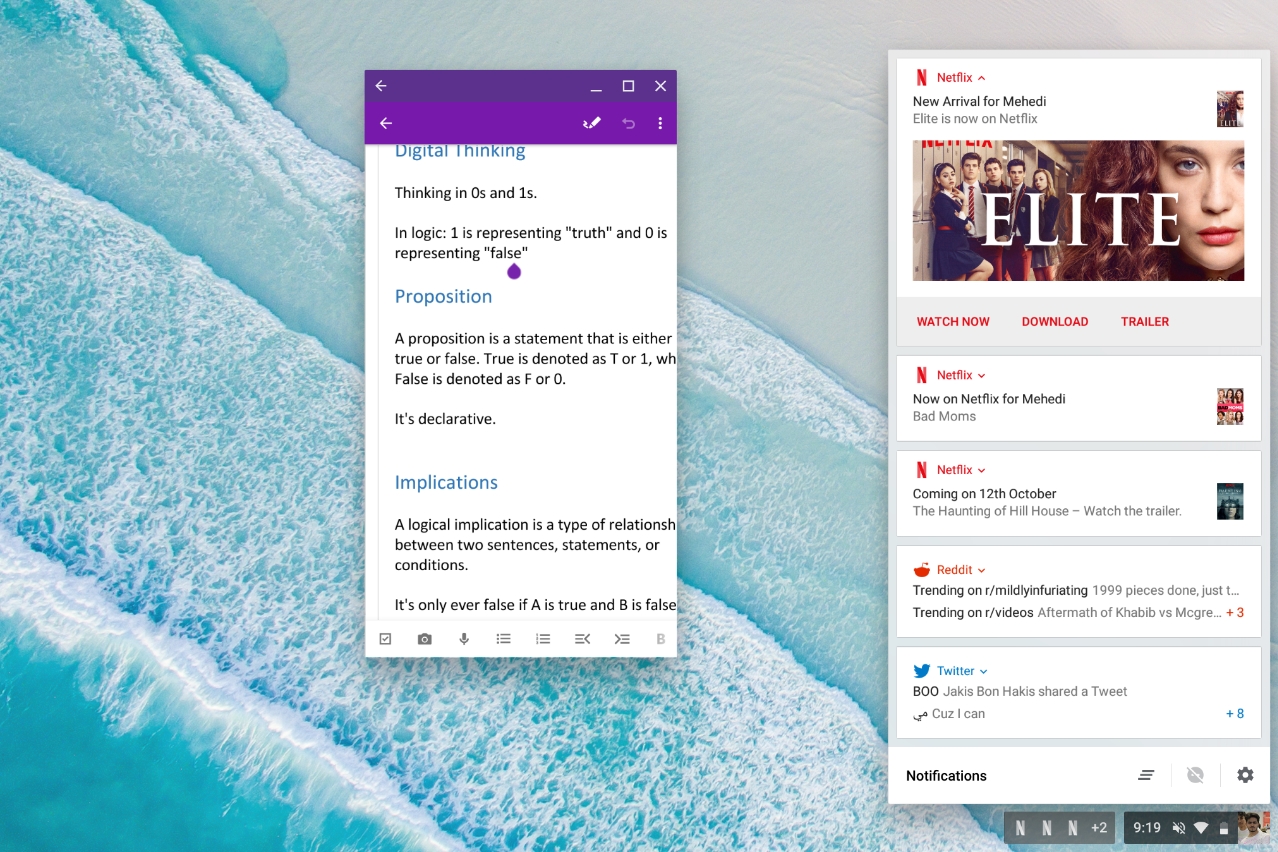The height and width of the screenshot is (852, 1278).
Task: Start audio recording with the microphone icon
Action: tap(464, 639)
